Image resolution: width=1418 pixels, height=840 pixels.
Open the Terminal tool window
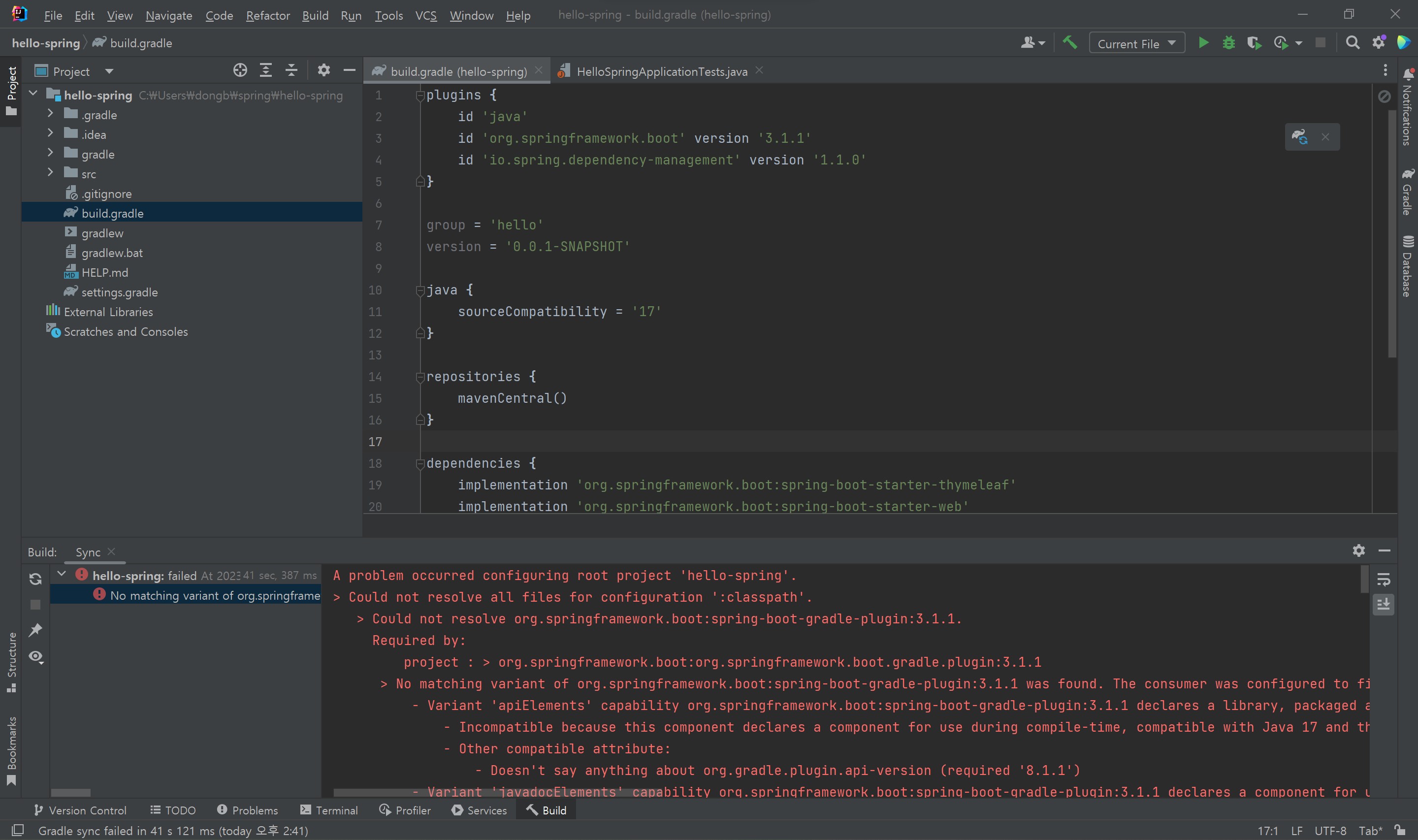pyautogui.click(x=329, y=810)
